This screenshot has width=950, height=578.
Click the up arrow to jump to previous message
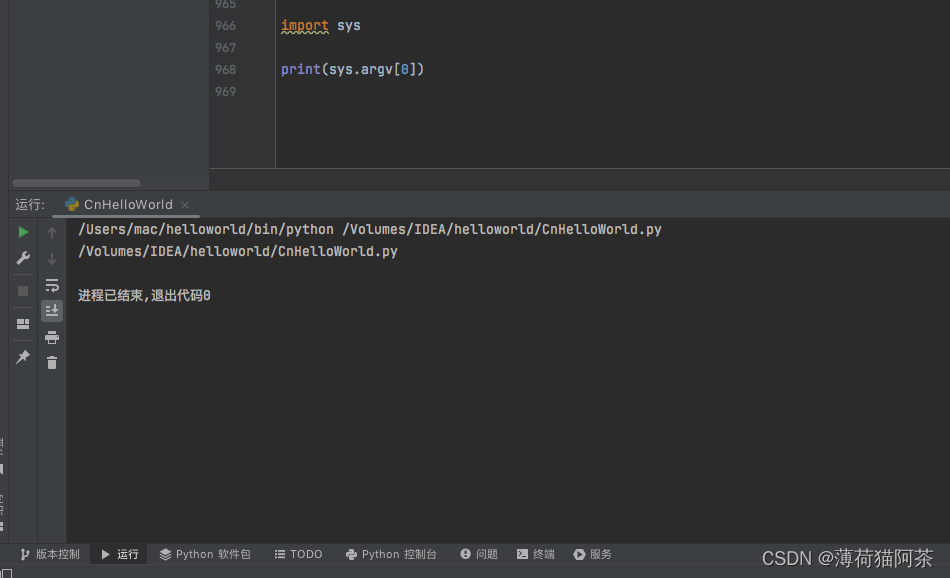tap(51, 231)
